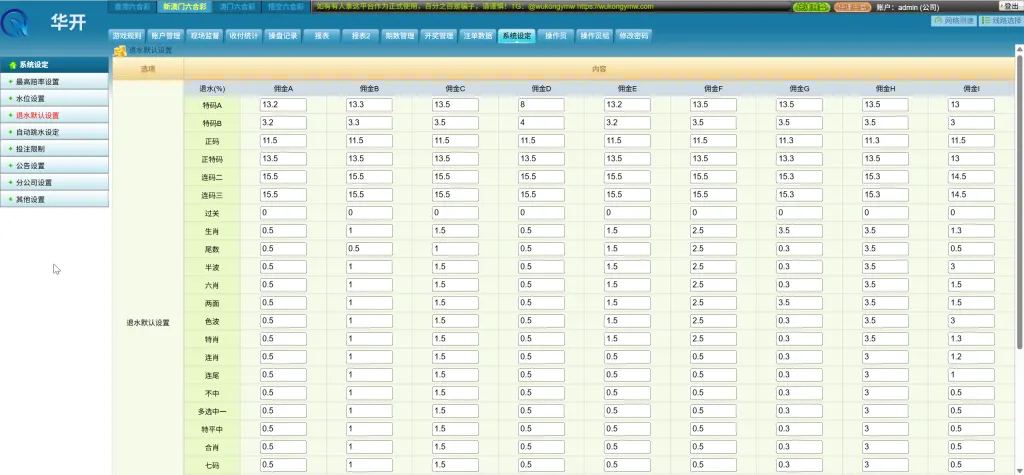
Task: Click the 连肖 field under 佣金I
Action: pyautogui.click(x=971, y=357)
